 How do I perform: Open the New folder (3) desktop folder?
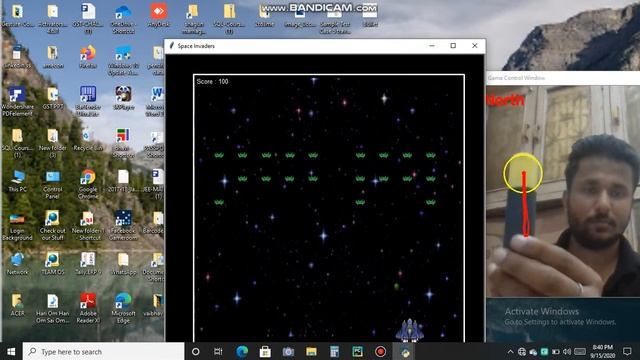(x=53, y=143)
